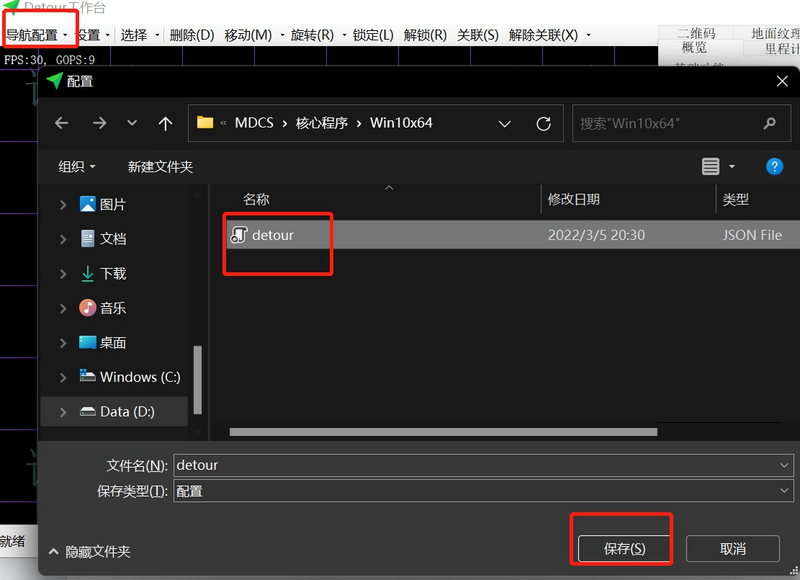800x580 pixels.
Task: Click the Detour logo in the 配置 dialog title
Action: point(54,82)
